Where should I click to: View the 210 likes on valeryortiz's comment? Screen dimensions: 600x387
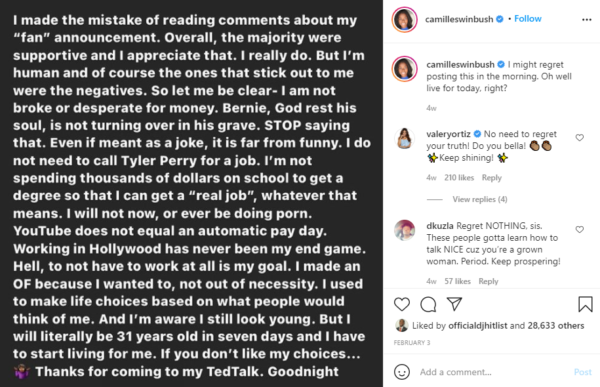[x=459, y=178]
